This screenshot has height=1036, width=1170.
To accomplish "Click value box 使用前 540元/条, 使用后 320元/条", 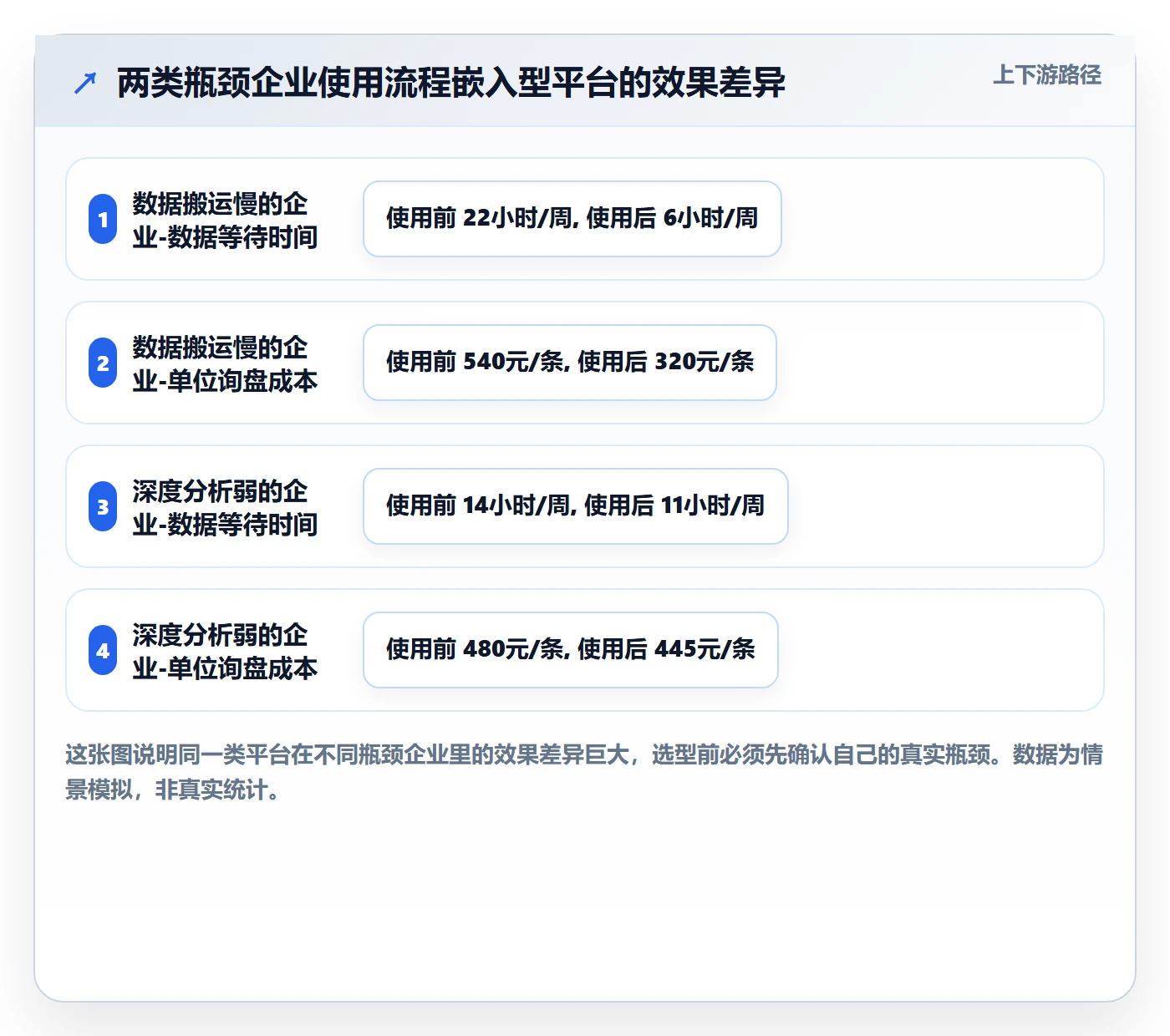I will pyautogui.click(x=570, y=363).
